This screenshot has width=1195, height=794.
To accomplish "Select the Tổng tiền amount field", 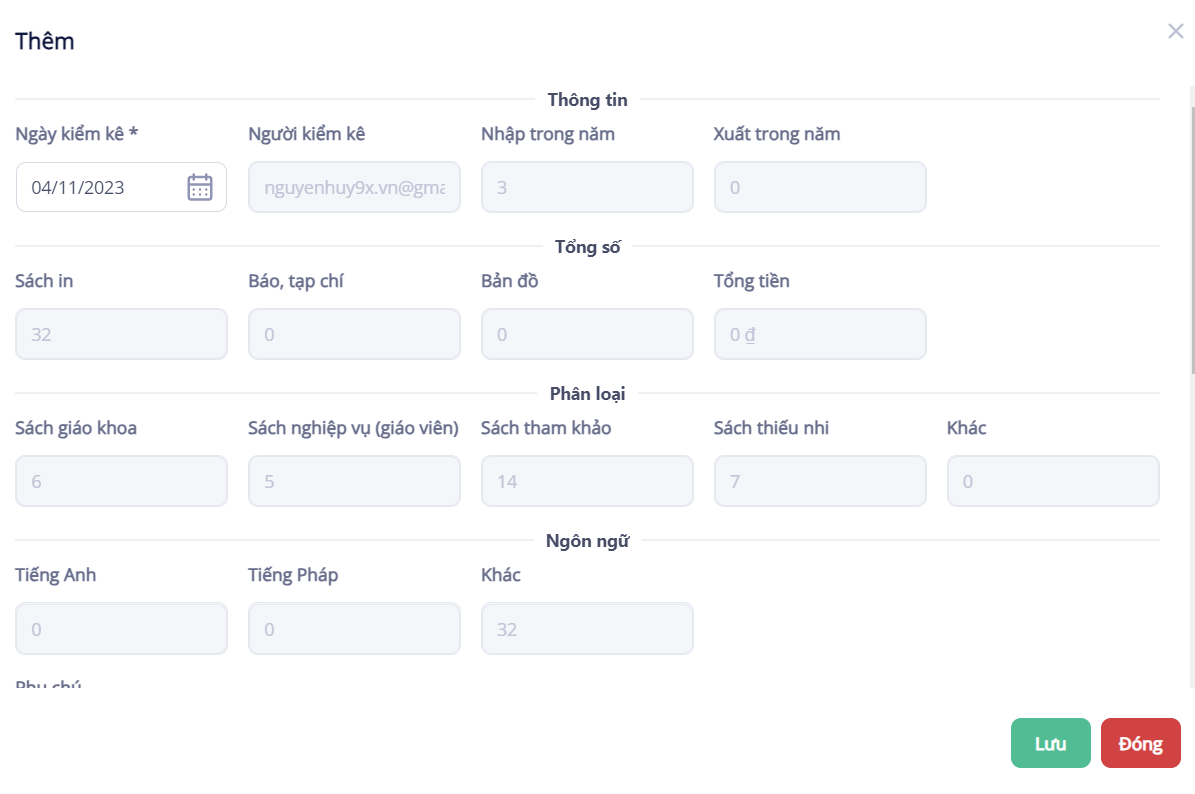I will coord(820,334).
